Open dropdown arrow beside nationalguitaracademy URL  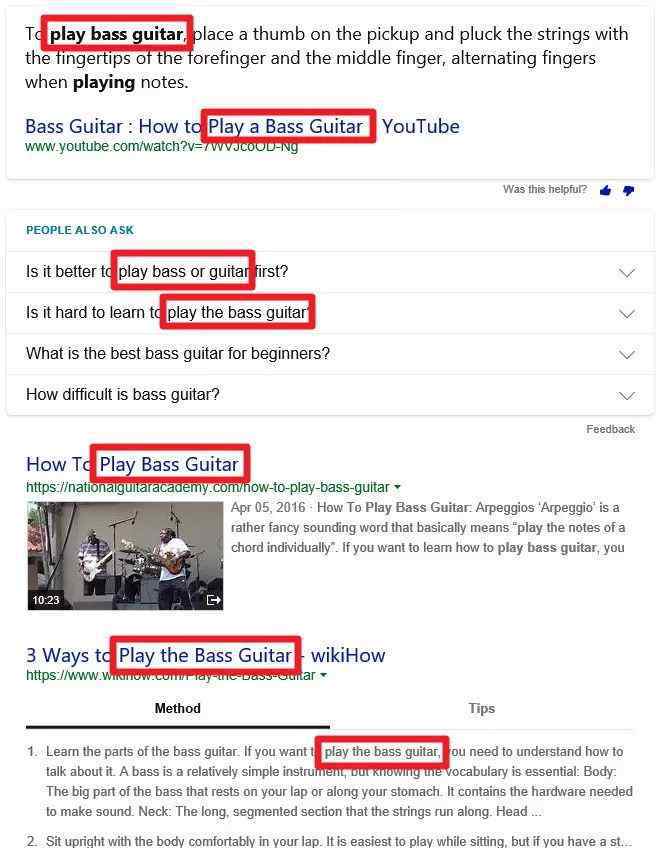click(x=397, y=487)
